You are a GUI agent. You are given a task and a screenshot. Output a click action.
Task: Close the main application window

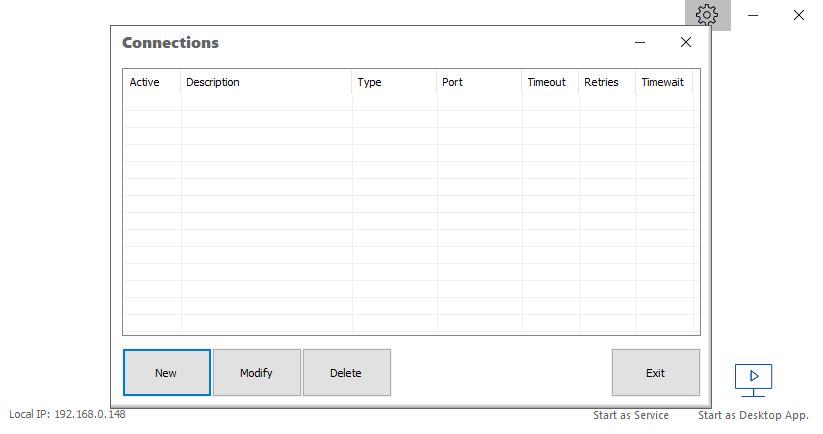point(799,15)
